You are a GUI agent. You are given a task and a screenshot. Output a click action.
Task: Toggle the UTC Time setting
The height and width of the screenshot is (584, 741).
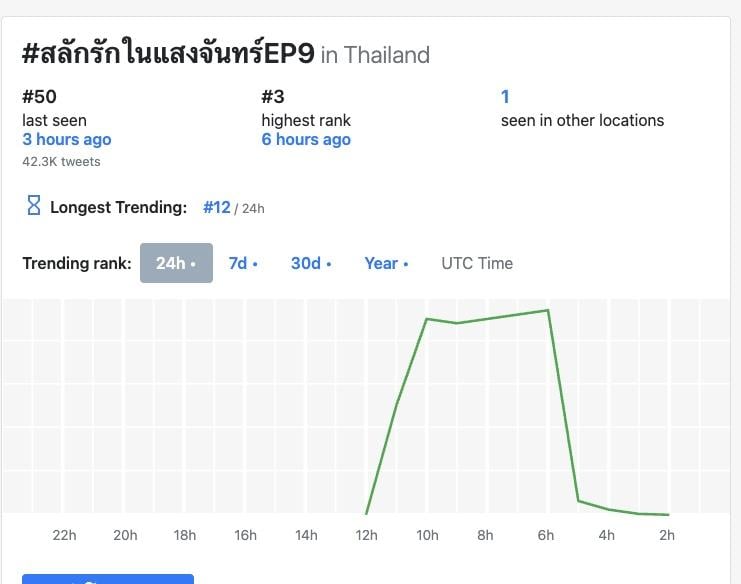477,263
